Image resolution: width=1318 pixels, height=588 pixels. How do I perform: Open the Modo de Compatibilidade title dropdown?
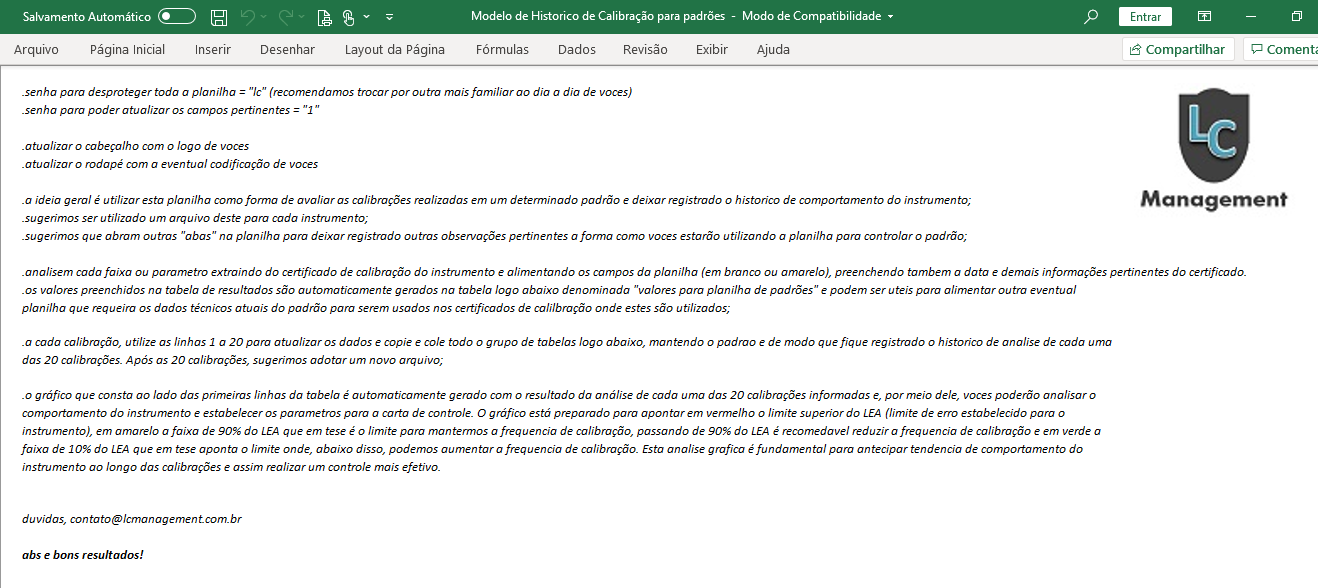[x=891, y=17]
